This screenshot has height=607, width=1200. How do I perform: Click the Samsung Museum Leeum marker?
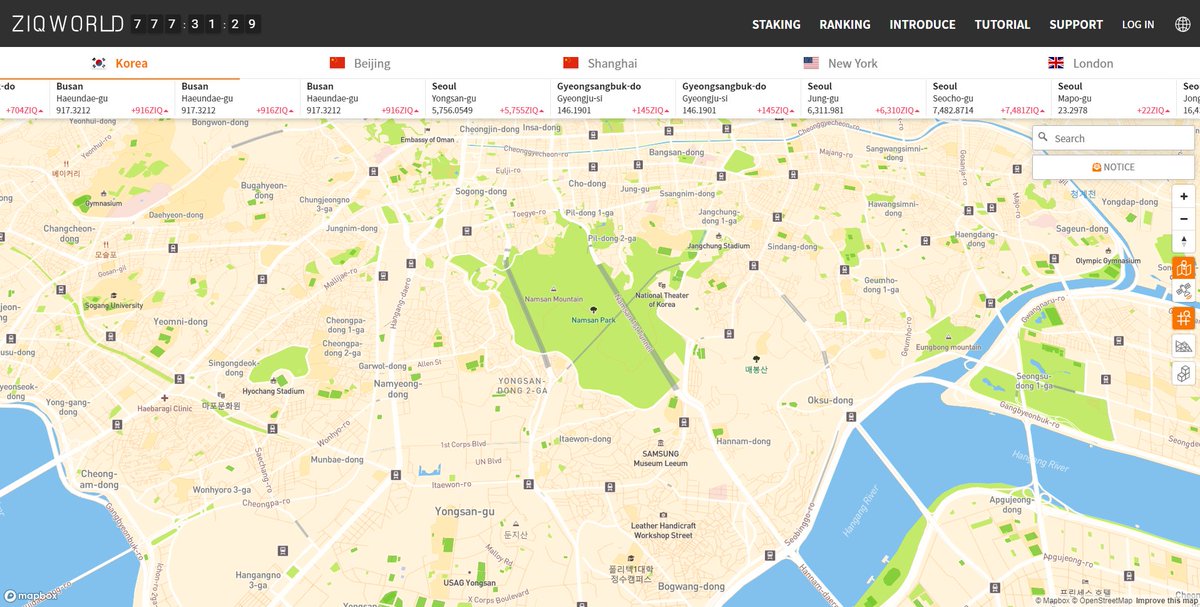pyautogui.click(x=660, y=443)
